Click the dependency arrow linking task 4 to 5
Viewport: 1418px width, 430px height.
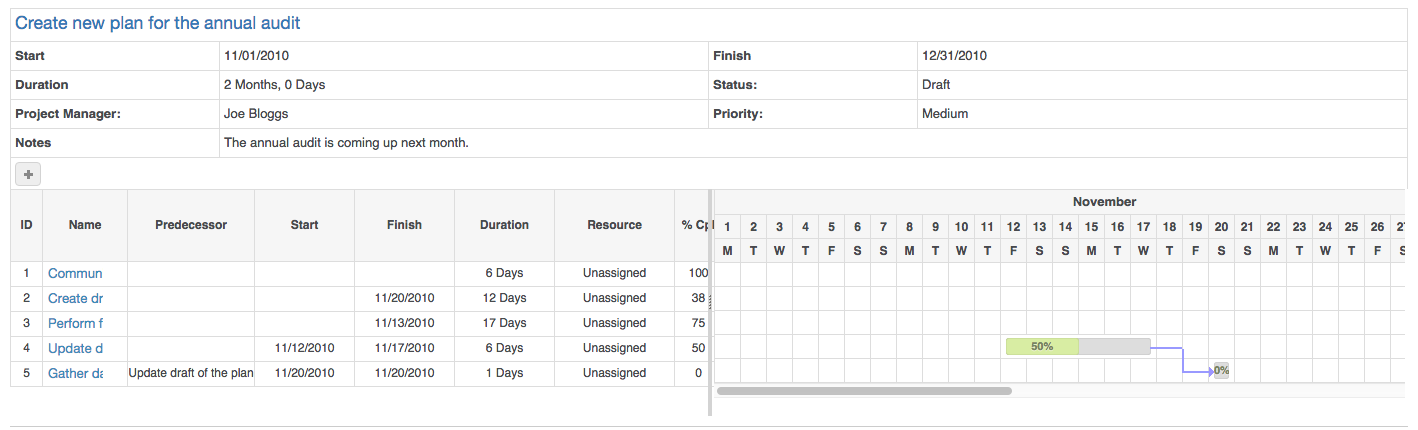[1183, 360]
